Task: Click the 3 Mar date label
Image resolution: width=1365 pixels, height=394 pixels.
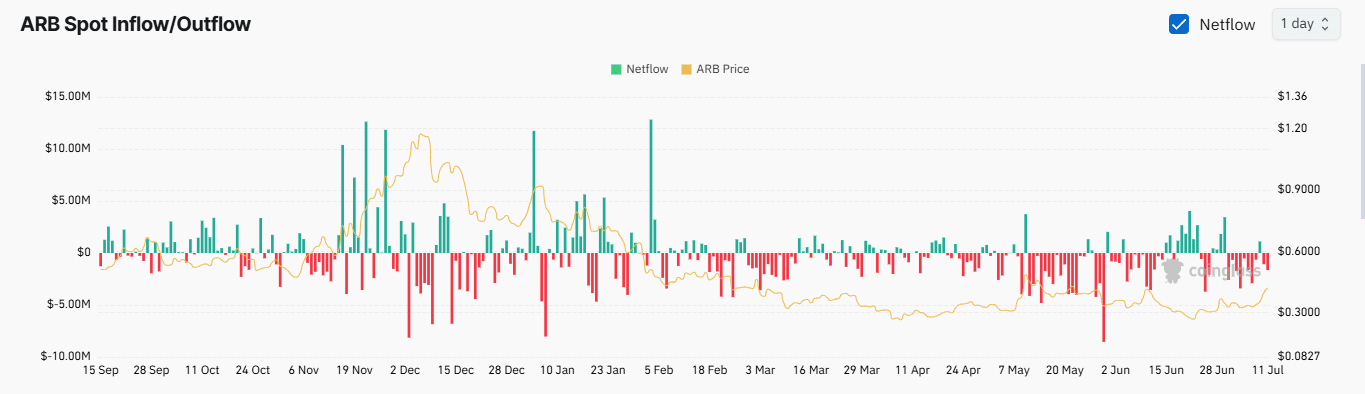Action: point(760,370)
